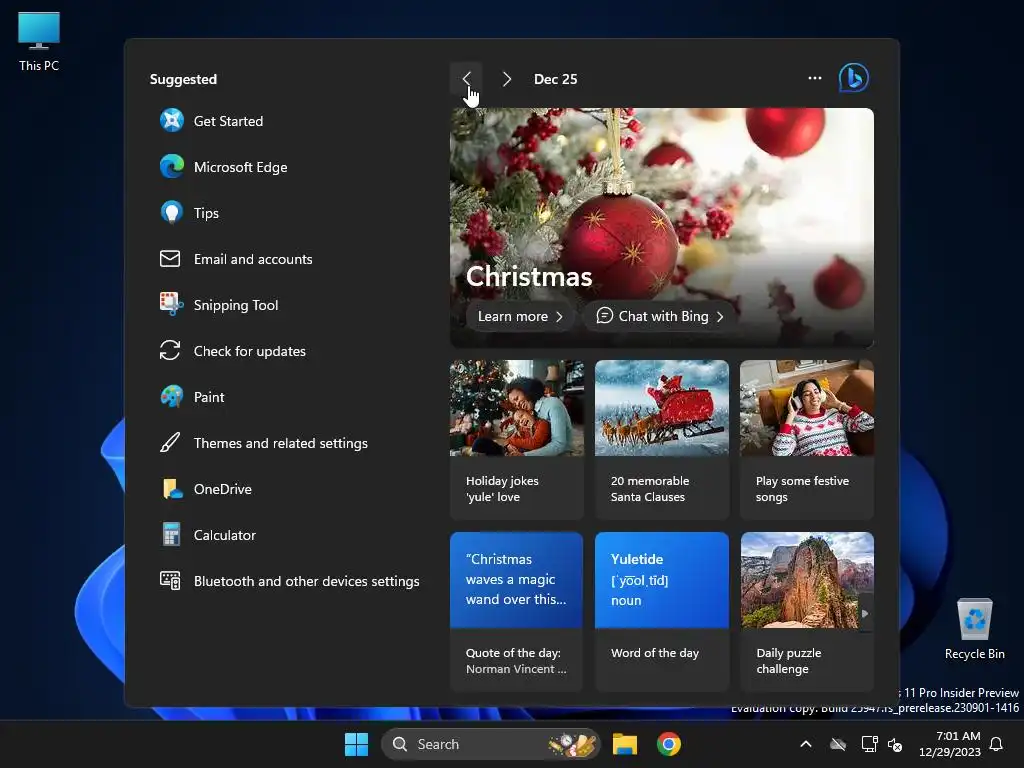Screen dimensions: 1024x768
Task: Click the Chat with Bing button
Action: [660, 316]
